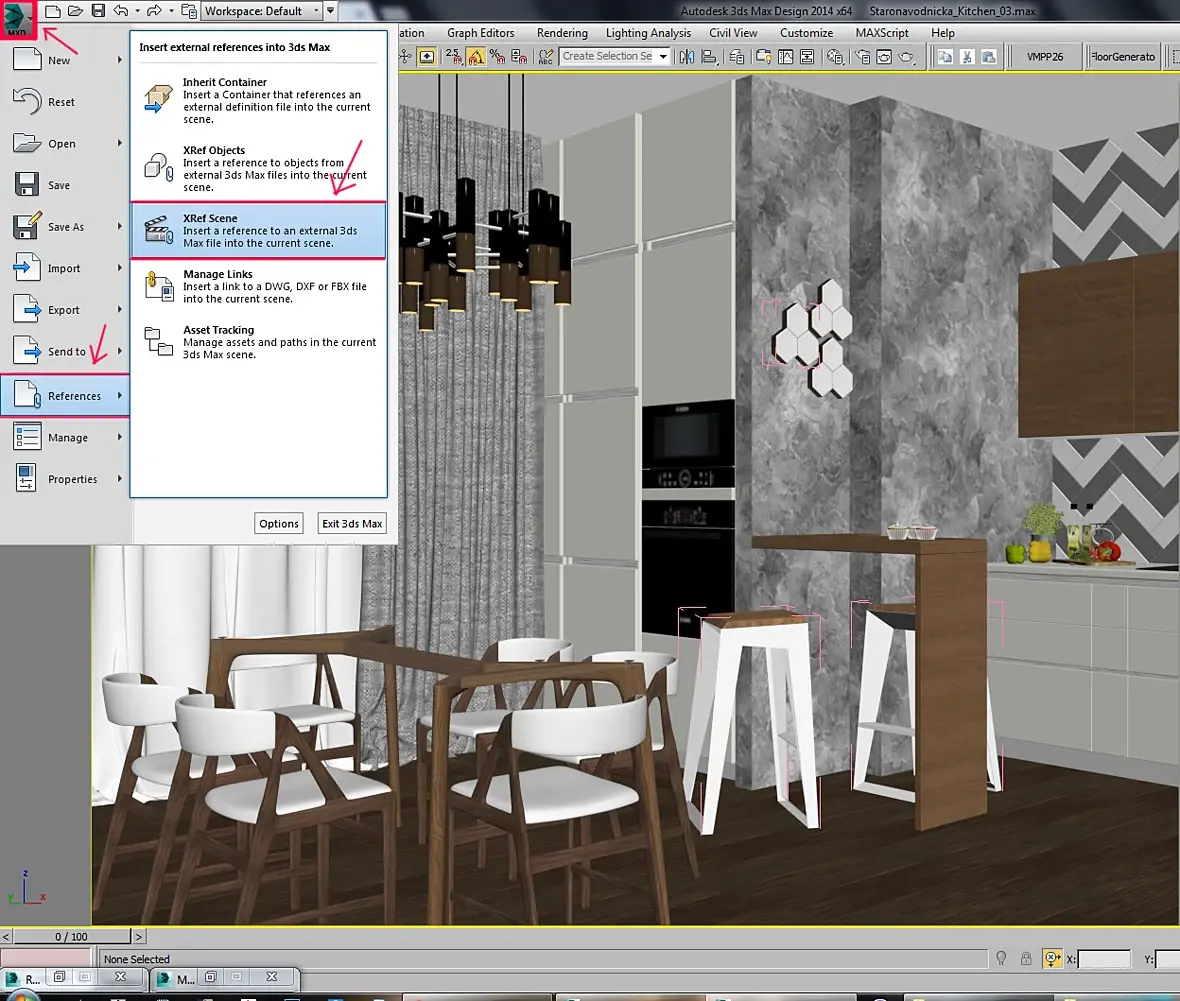Click the Project Folder icon beside Workspace

tap(189, 11)
